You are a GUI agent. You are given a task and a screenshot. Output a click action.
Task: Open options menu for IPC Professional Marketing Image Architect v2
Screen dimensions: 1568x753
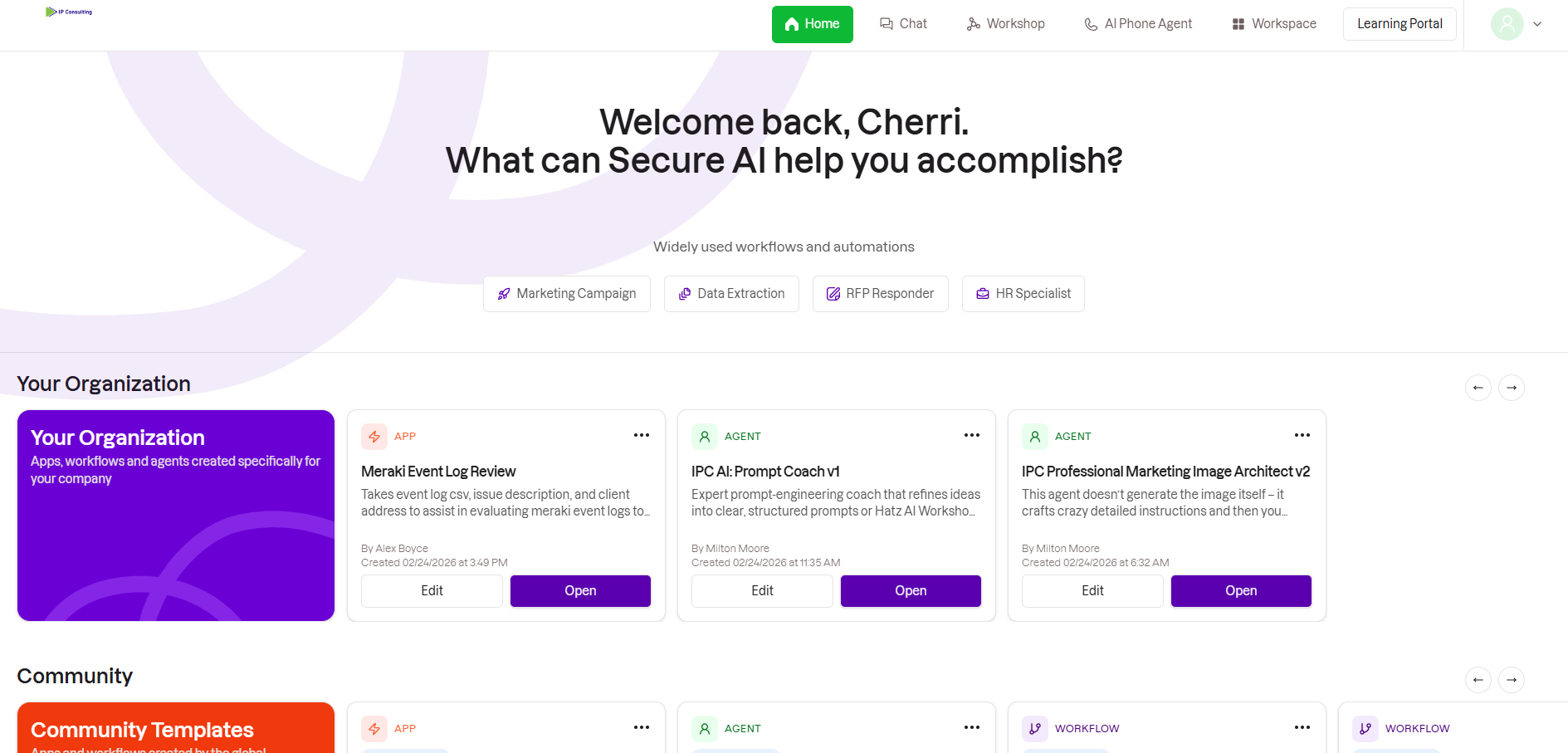click(1301, 434)
